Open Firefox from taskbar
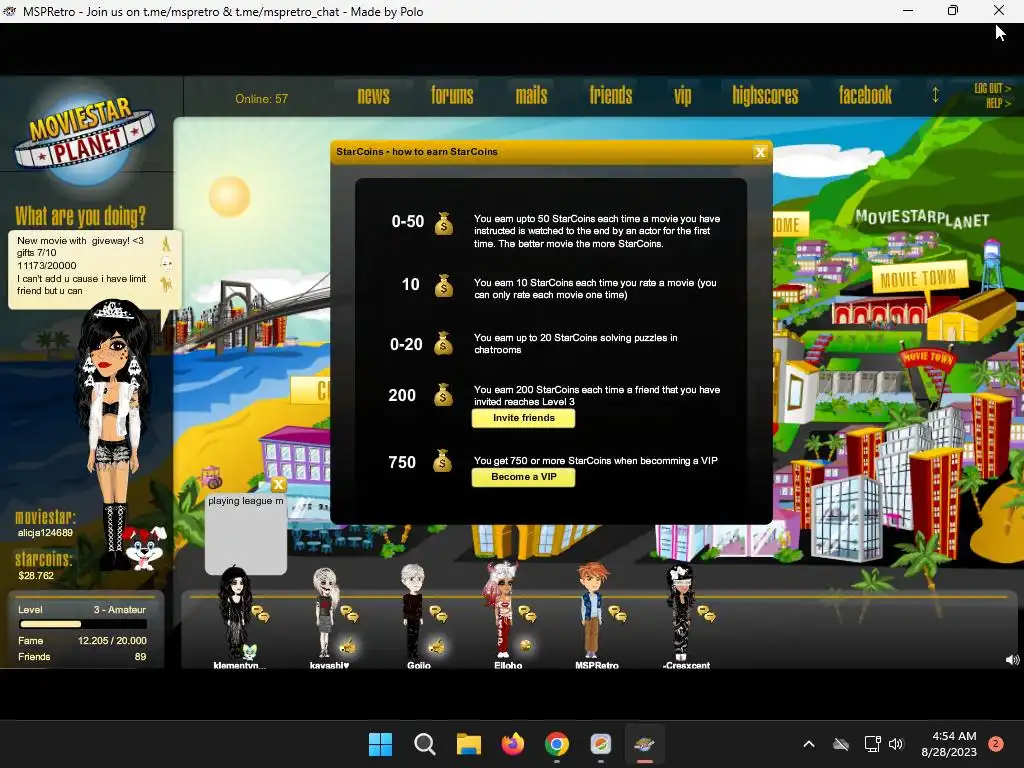The image size is (1024, 768). [x=513, y=744]
